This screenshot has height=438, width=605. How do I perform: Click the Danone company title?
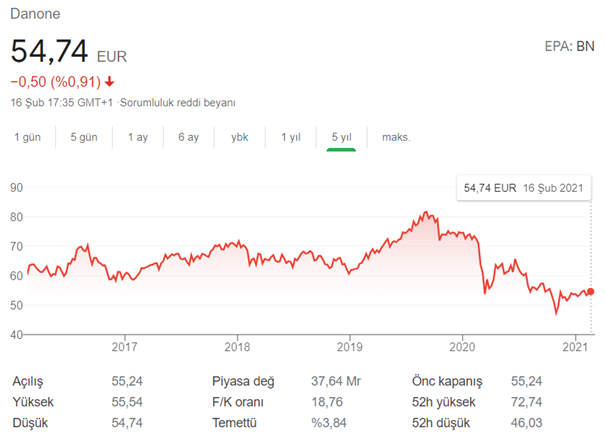(35, 16)
